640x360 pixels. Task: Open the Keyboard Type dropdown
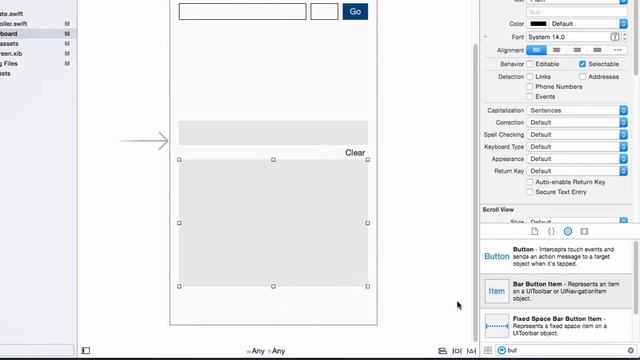point(577,147)
